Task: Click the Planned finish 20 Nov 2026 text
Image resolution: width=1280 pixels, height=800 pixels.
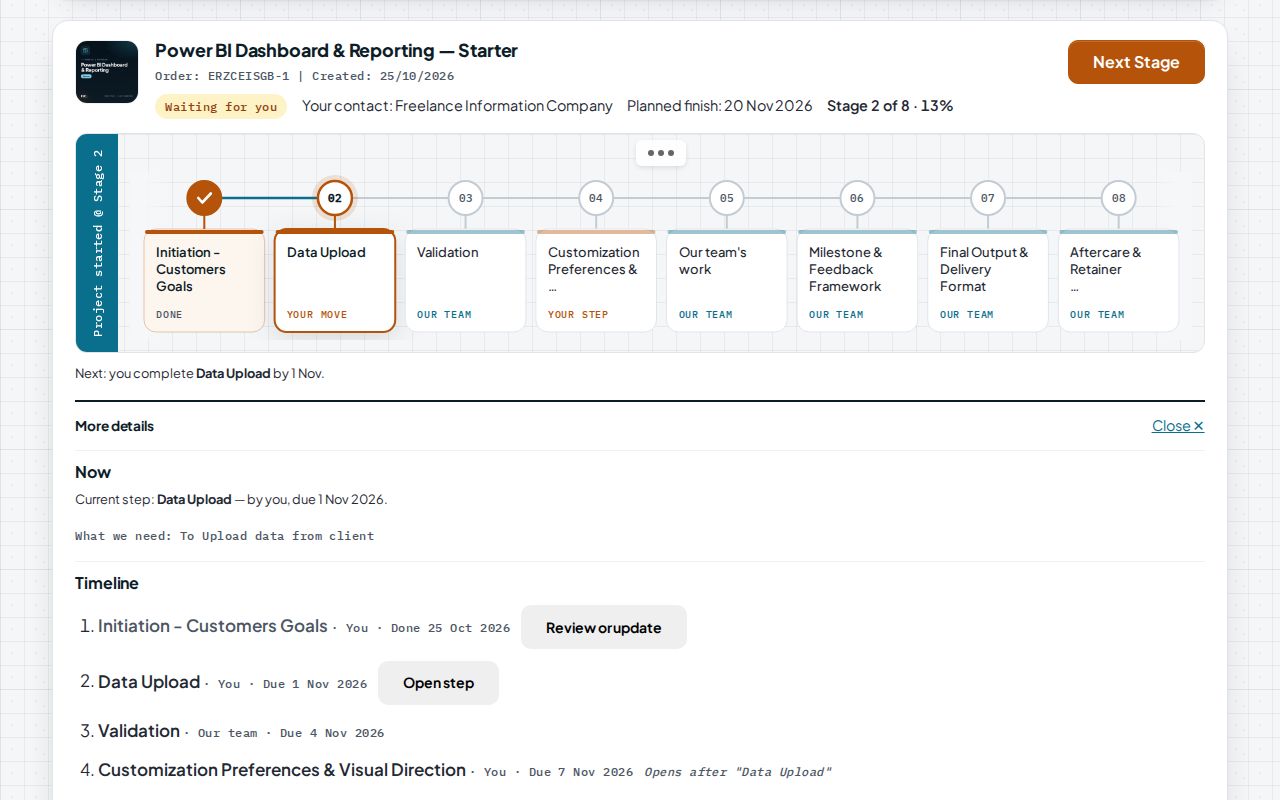Action: tap(720, 106)
